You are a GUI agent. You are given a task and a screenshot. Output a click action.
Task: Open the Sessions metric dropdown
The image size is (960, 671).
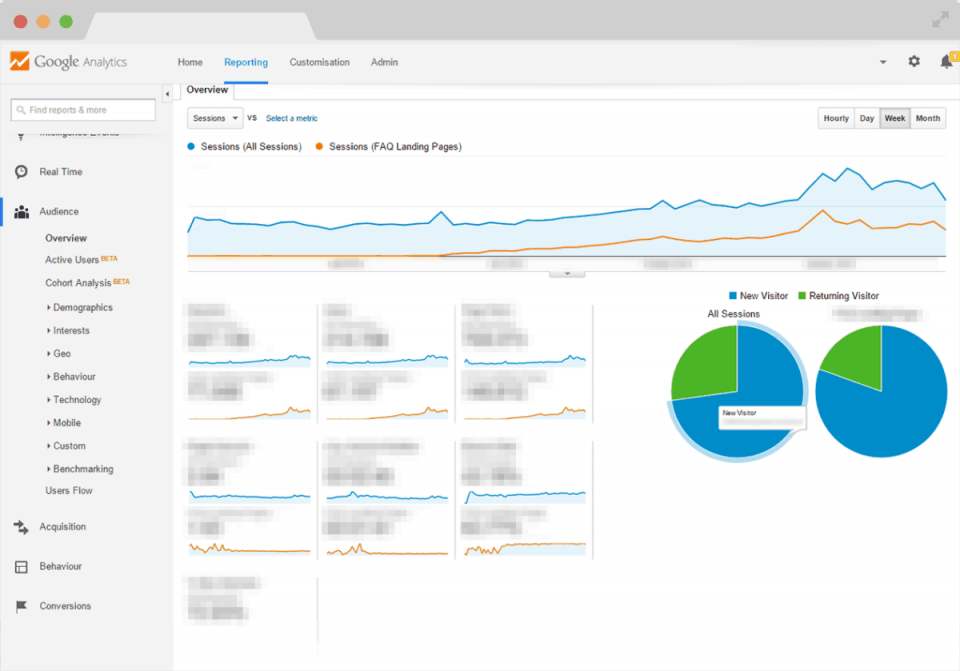click(x=215, y=119)
